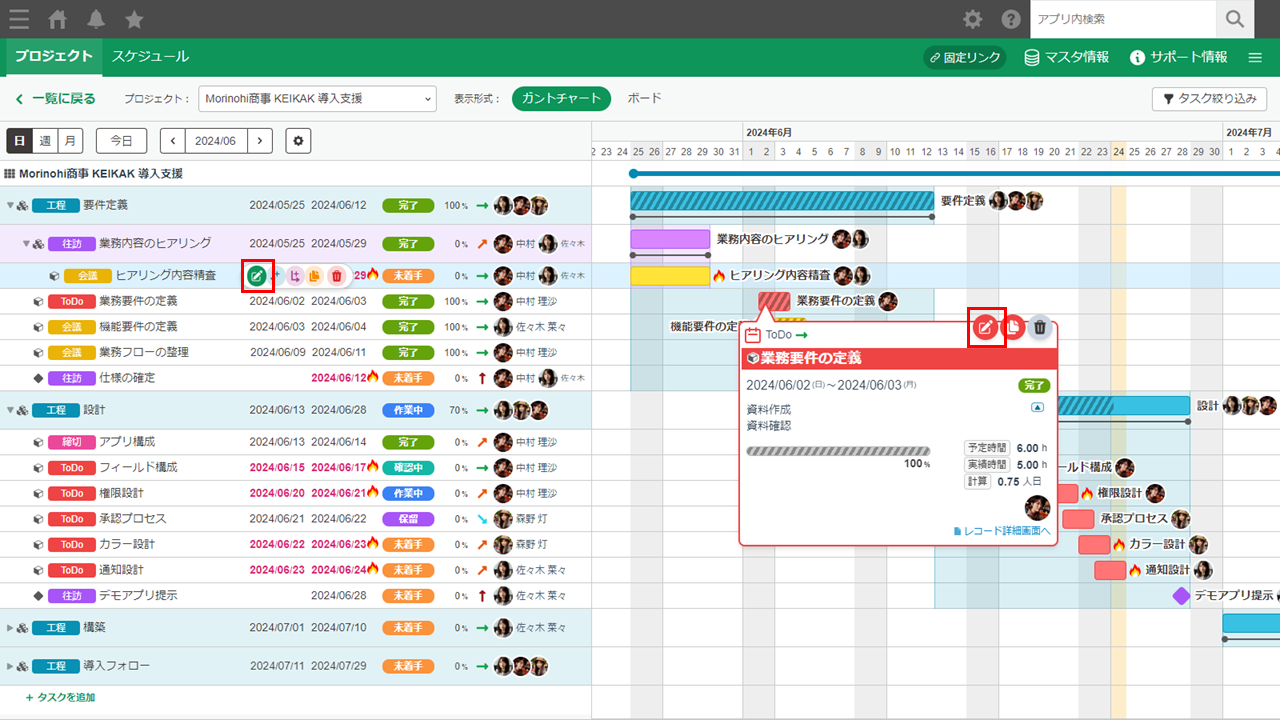1280x720 pixels.
Task: Expand the 導入フォロー phase
Action: point(10,666)
